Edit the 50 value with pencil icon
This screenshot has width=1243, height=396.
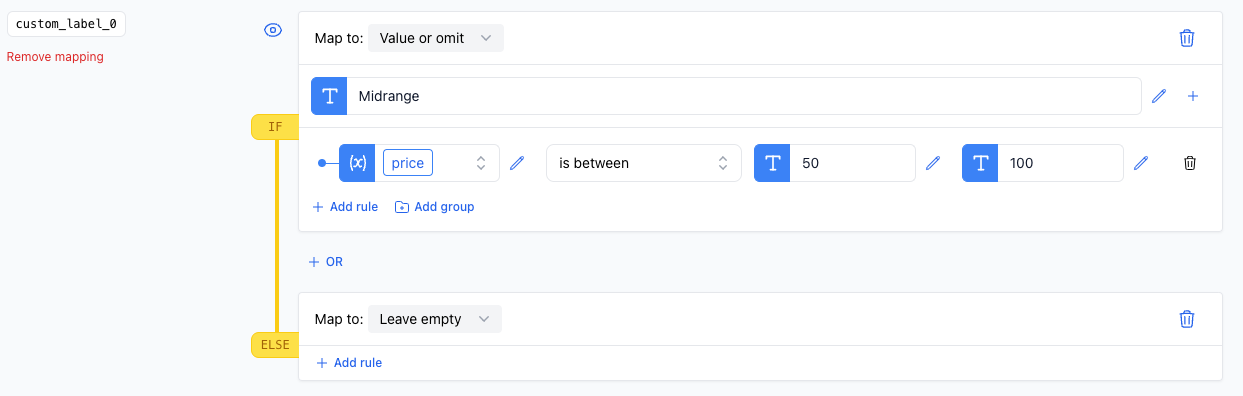pyautogui.click(x=933, y=163)
